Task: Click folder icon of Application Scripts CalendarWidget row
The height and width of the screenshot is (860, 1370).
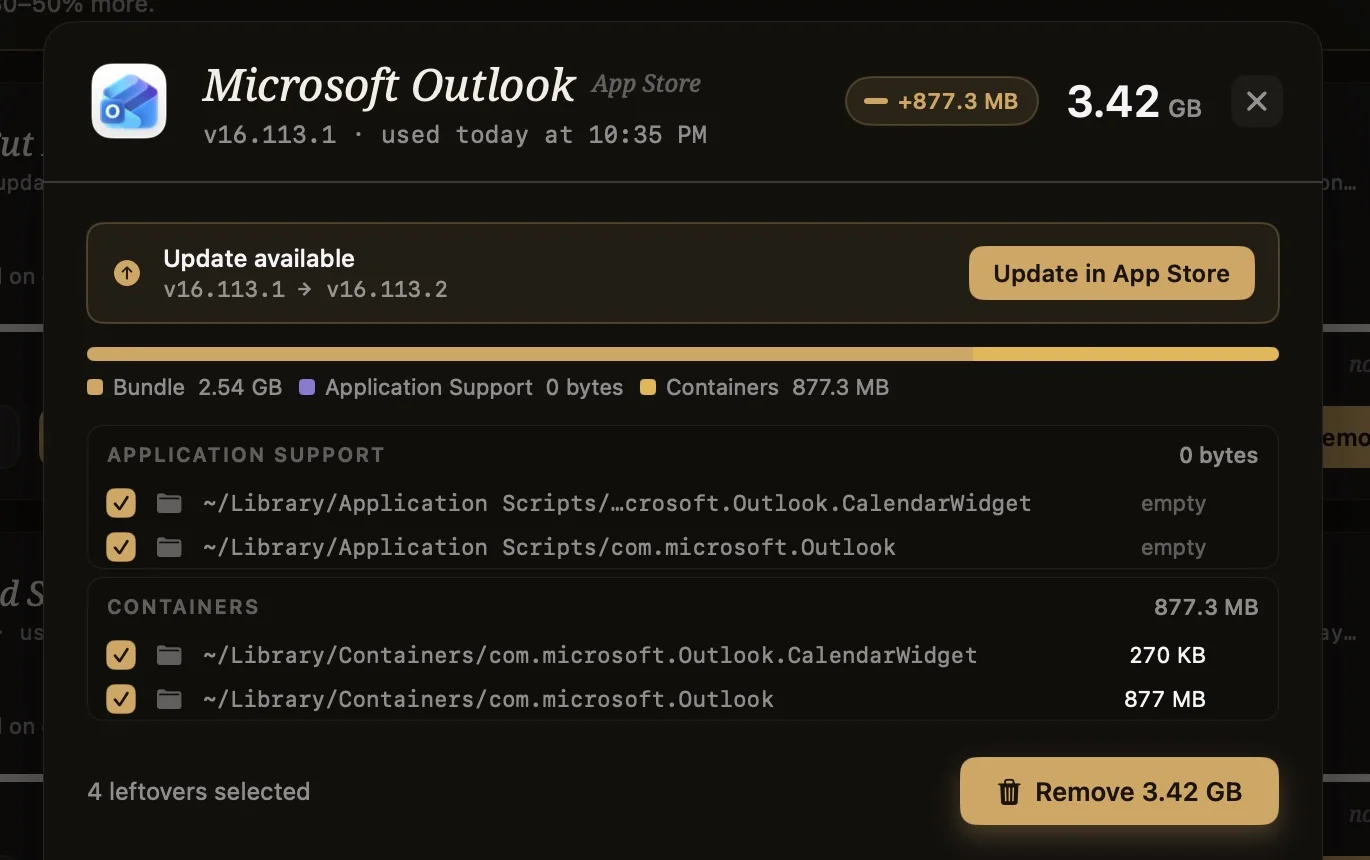Action: point(169,503)
